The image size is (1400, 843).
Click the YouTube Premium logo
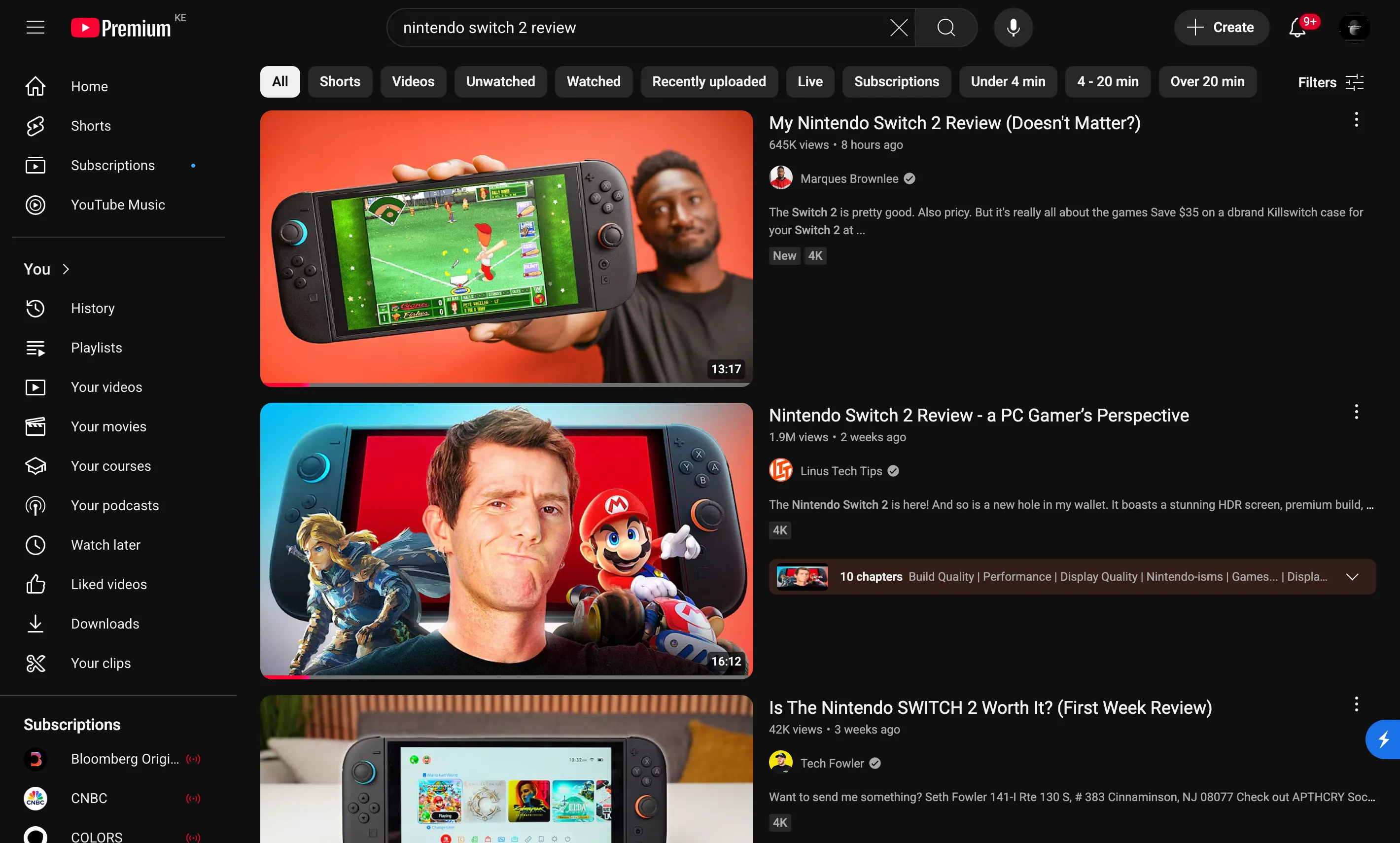[x=121, y=28]
